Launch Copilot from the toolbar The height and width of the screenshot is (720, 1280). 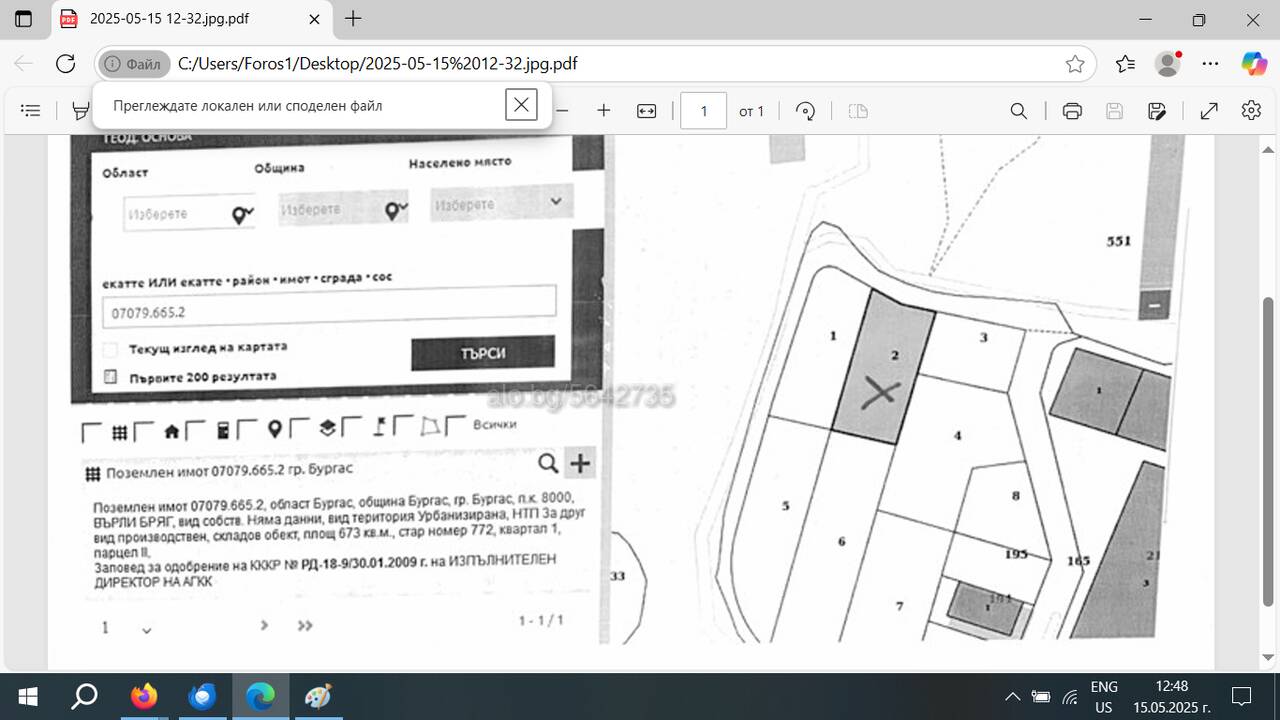click(x=1254, y=64)
